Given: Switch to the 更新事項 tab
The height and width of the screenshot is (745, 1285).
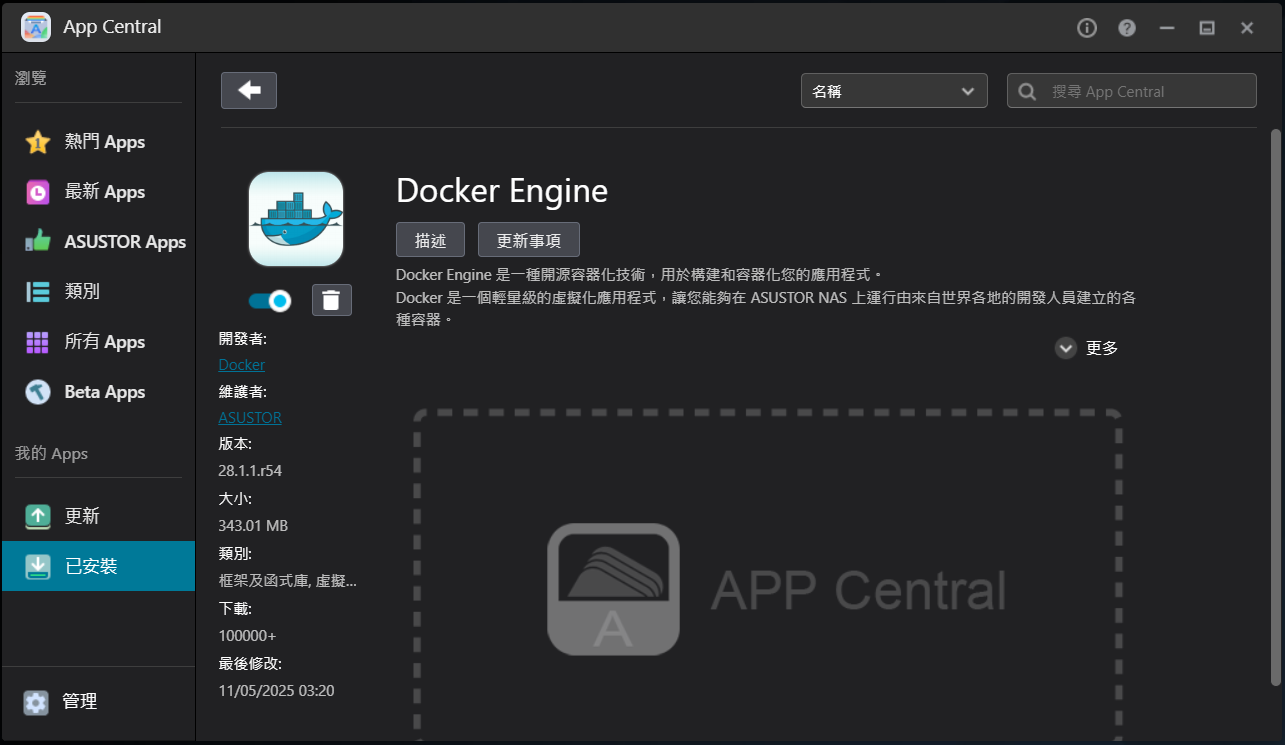Looking at the screenshot, I should coord(528,240).
